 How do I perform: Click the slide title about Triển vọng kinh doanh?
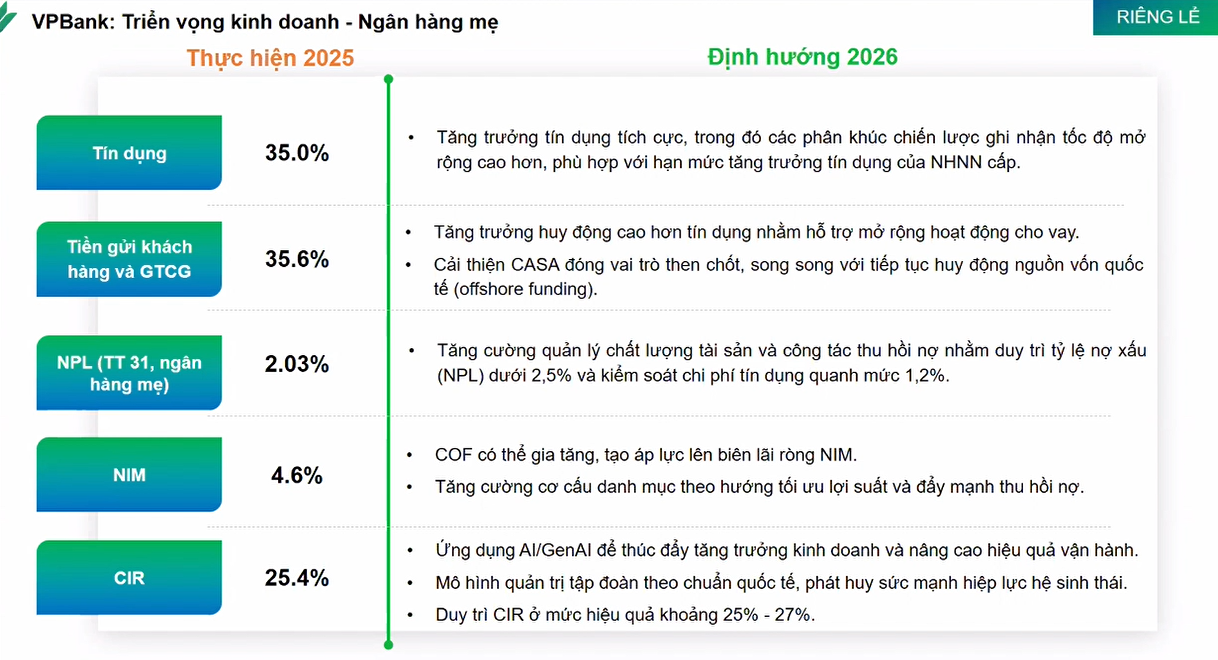[265, 21]
